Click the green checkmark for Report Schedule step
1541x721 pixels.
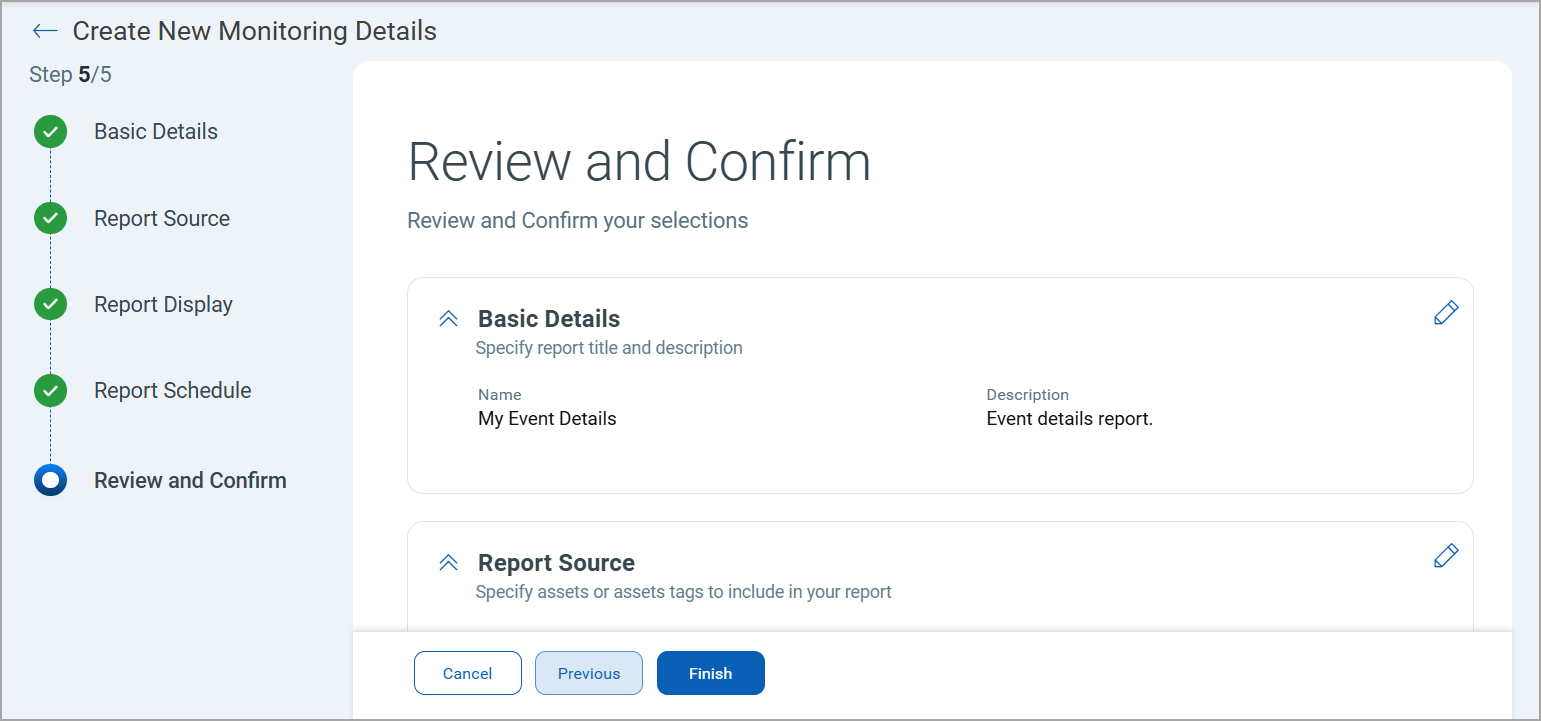[50, 391]
